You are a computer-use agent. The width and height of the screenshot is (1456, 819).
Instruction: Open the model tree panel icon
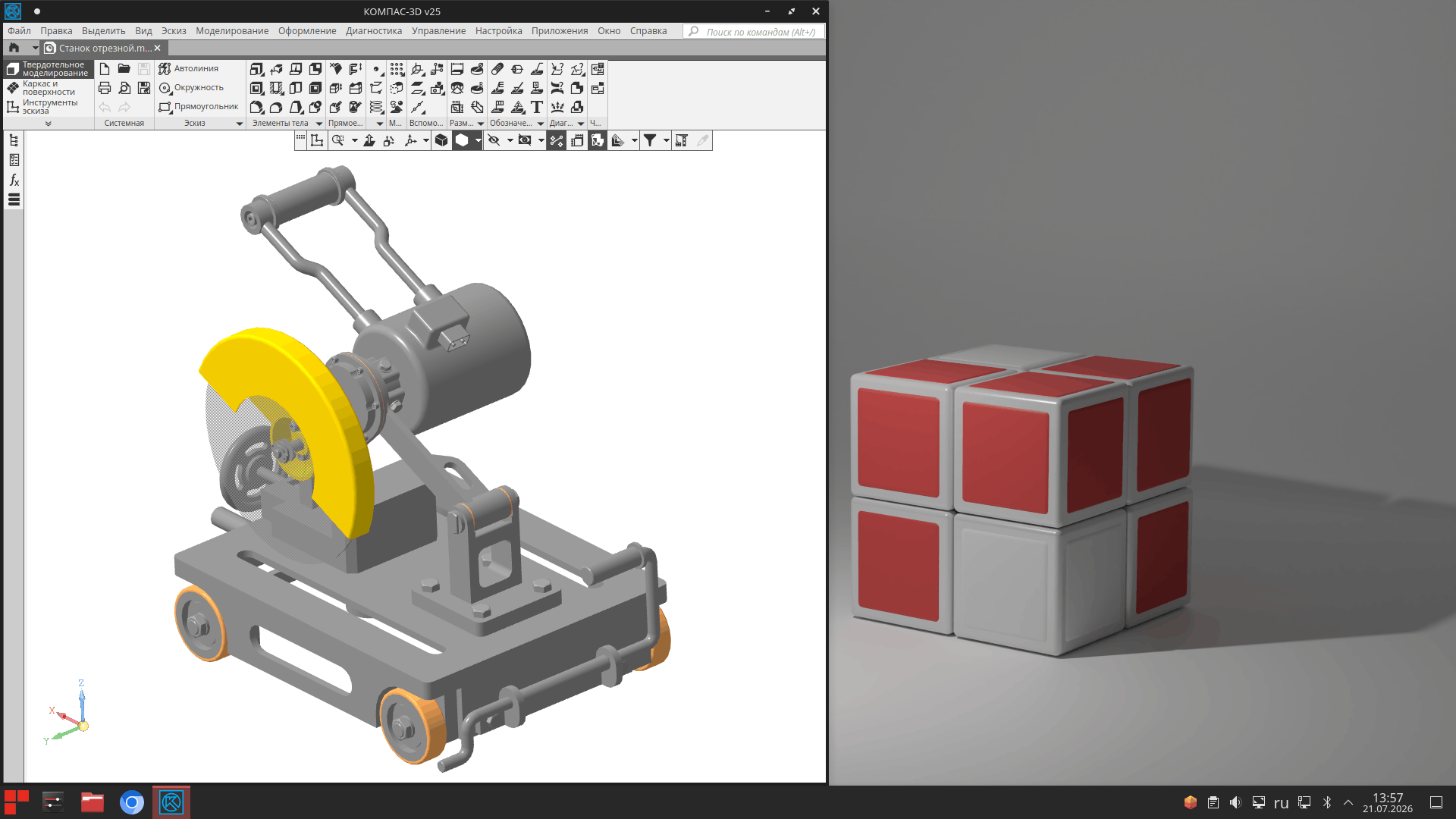point(14,140)
